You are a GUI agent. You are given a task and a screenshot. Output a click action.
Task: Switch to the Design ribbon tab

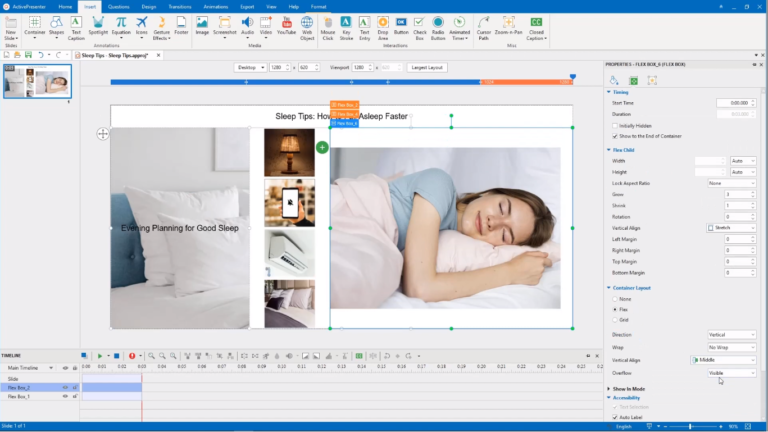pyautogui.click(x=149, y=7)
